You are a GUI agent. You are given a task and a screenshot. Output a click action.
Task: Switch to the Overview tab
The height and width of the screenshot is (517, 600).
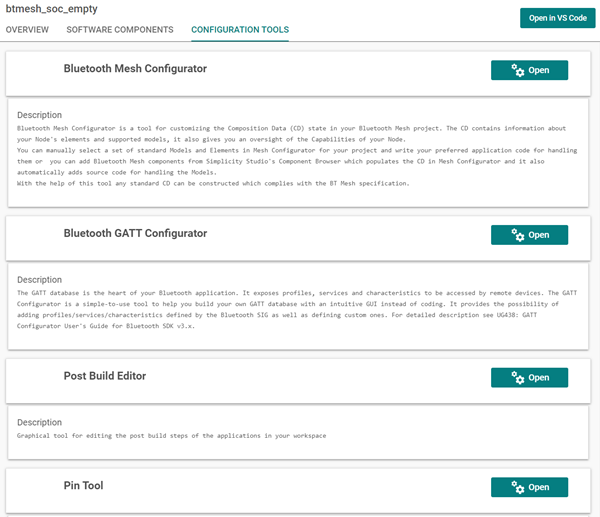click(27, 30)
